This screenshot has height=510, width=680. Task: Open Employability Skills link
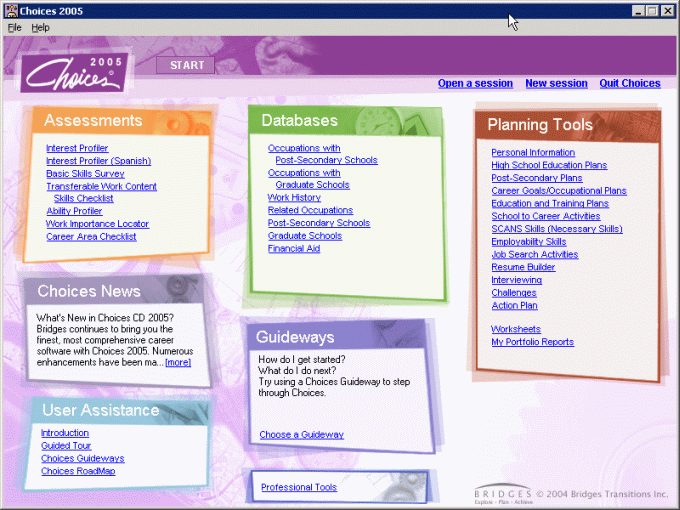click(529, 242)
